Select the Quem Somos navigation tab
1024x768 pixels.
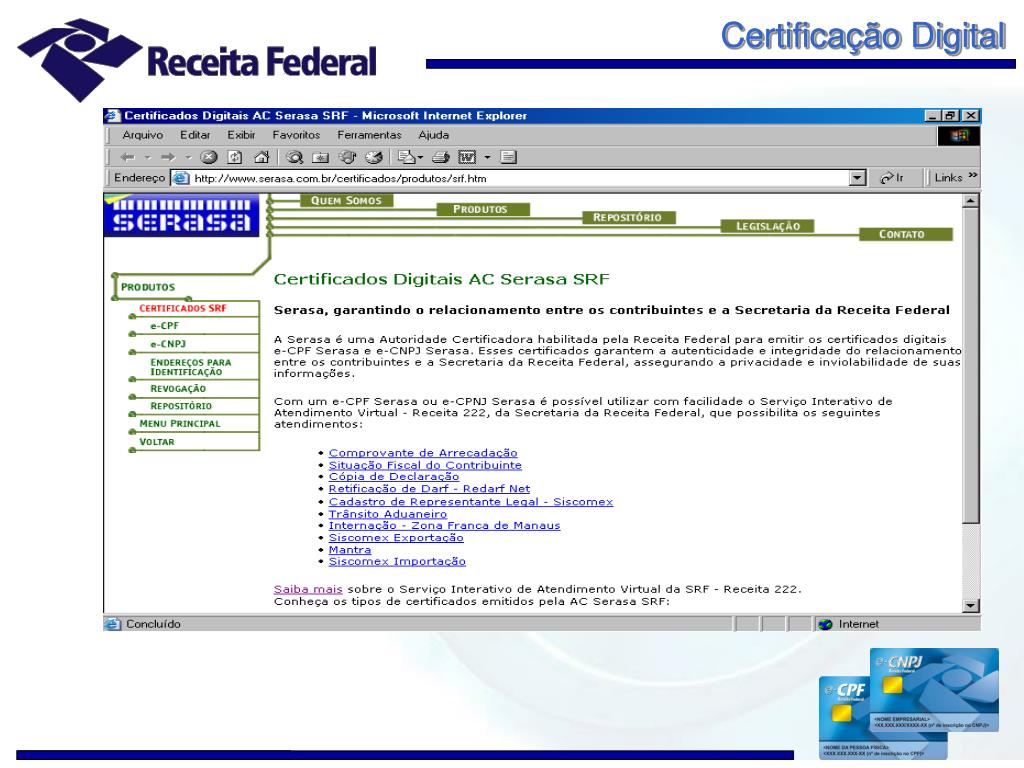tap(346, 200)
